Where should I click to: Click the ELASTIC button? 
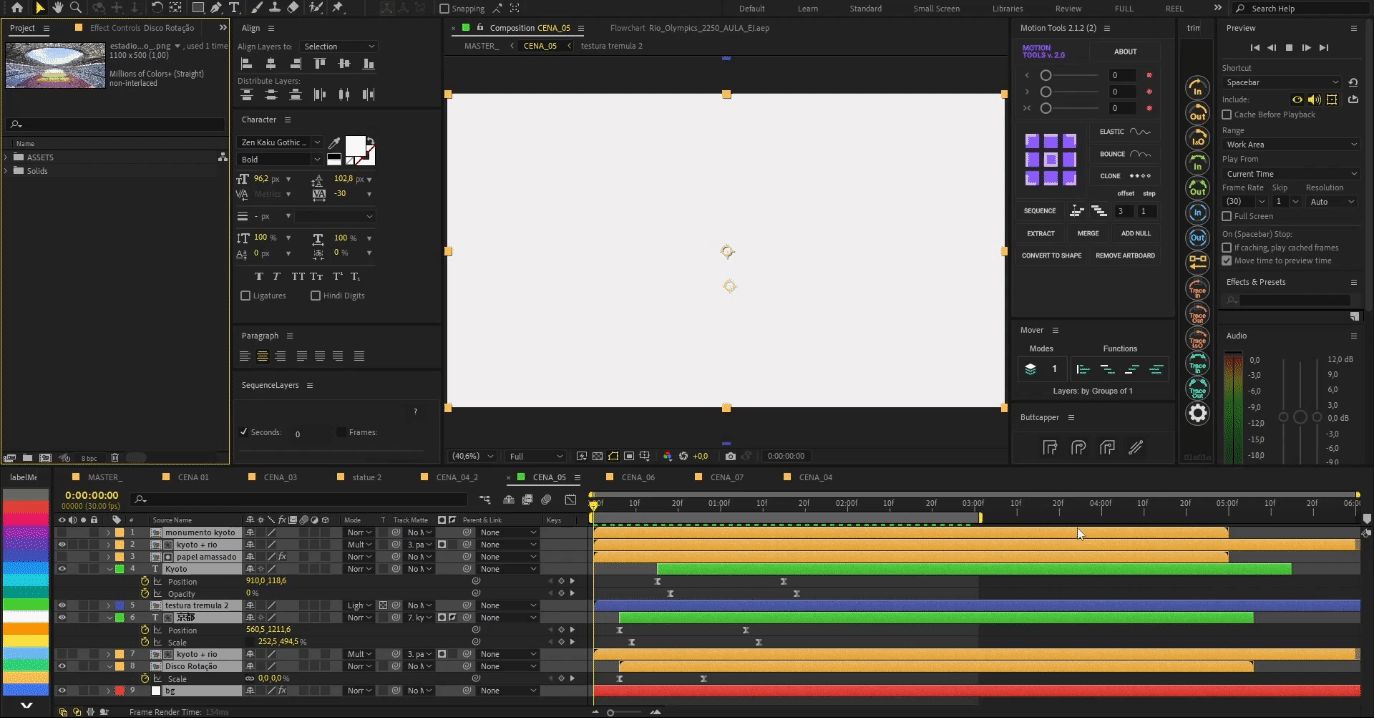click(x=1125, y=132)
